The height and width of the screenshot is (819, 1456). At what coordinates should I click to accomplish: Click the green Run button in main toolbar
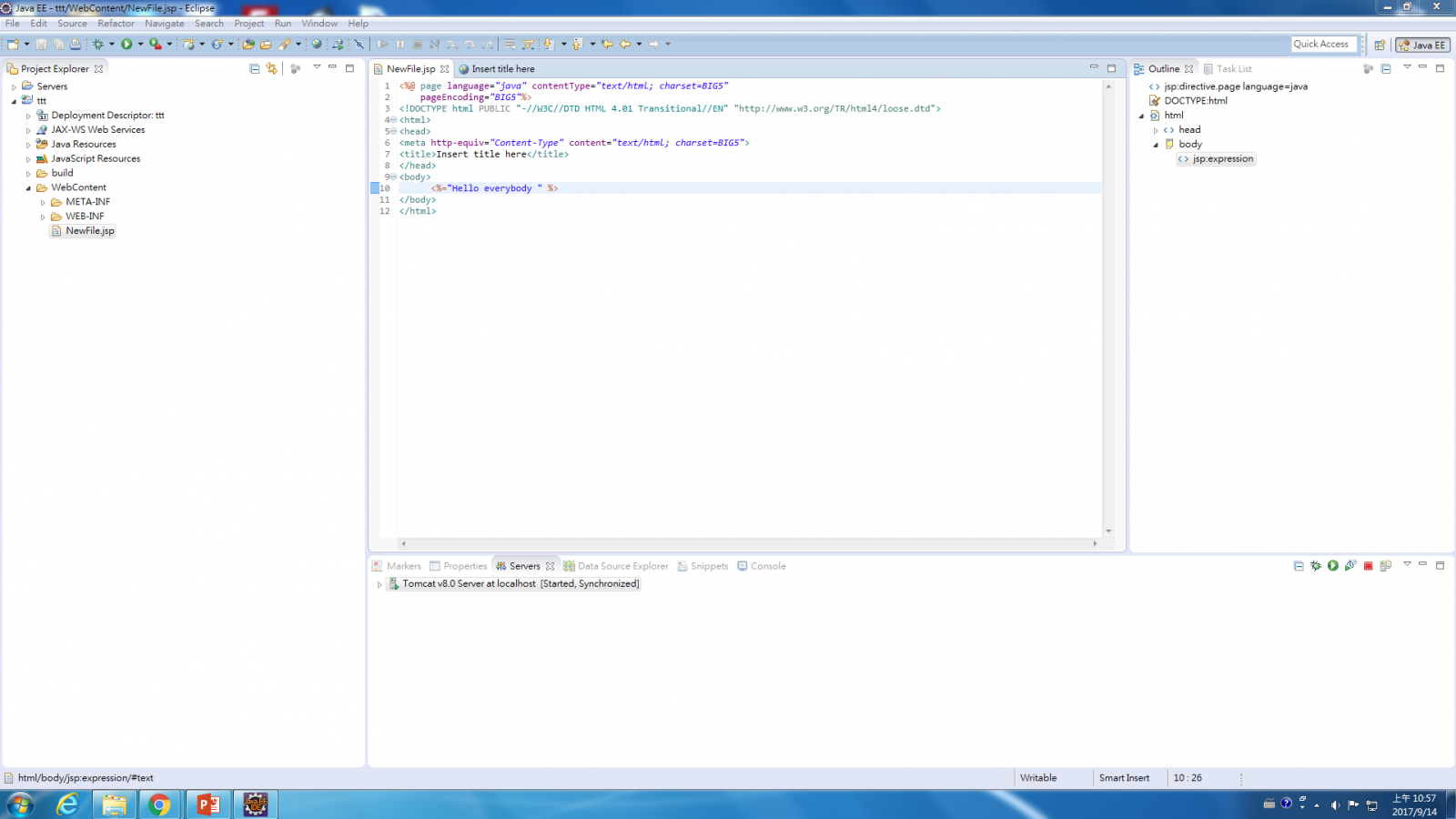pos(126,44)
